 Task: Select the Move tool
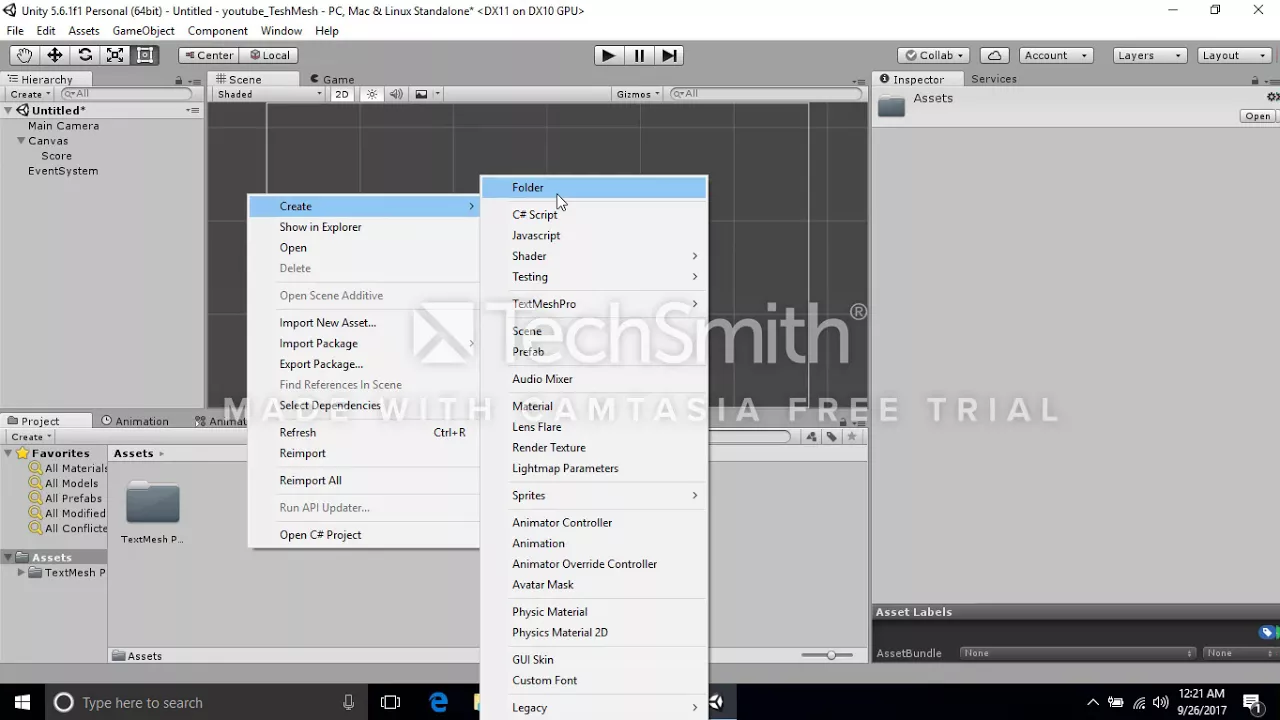54,55
